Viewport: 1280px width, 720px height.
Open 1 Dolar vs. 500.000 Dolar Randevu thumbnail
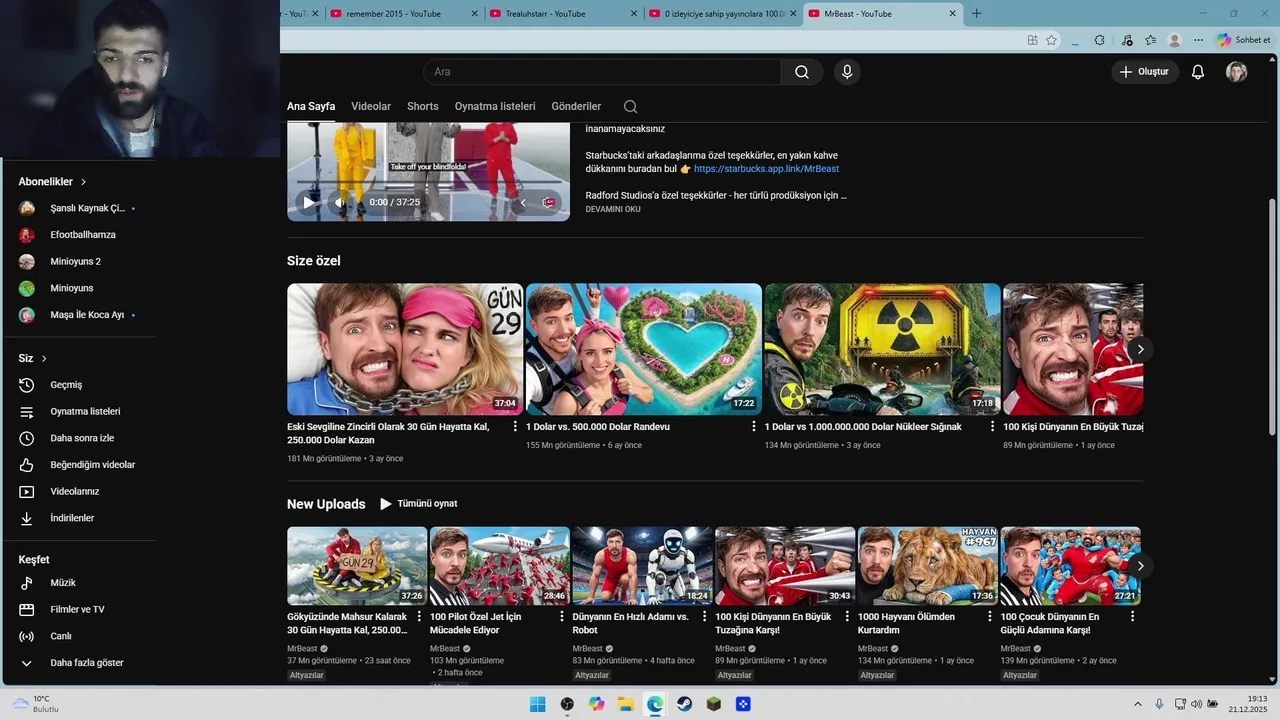pos(644,349)
